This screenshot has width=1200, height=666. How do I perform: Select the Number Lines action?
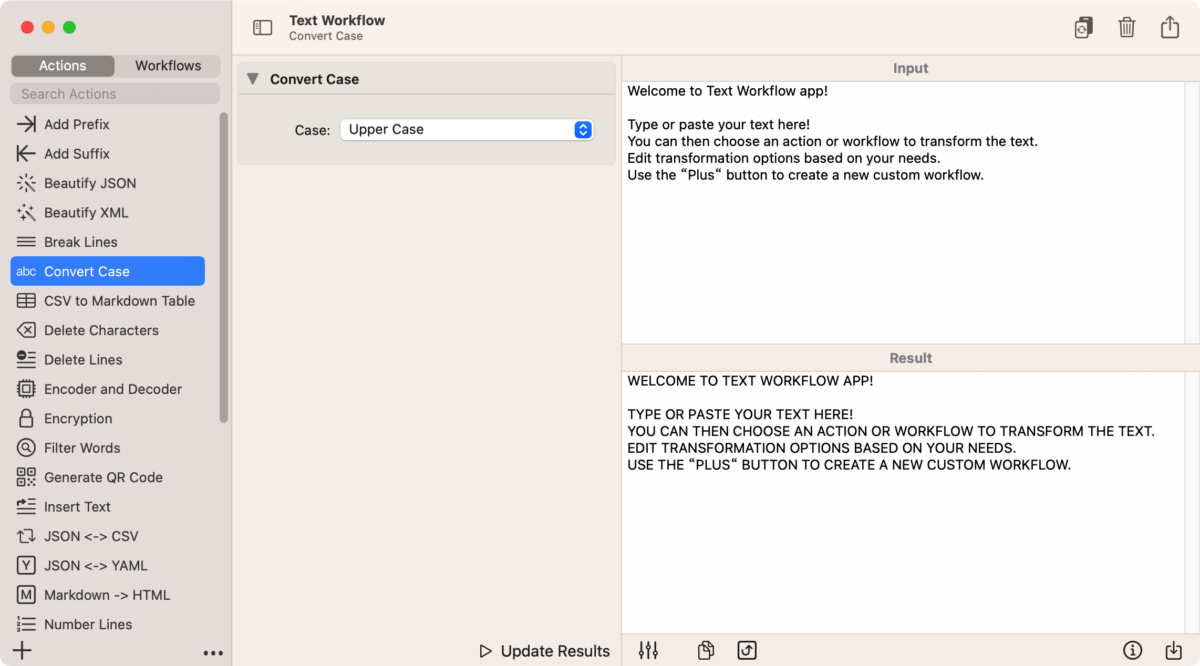[108, 624]
